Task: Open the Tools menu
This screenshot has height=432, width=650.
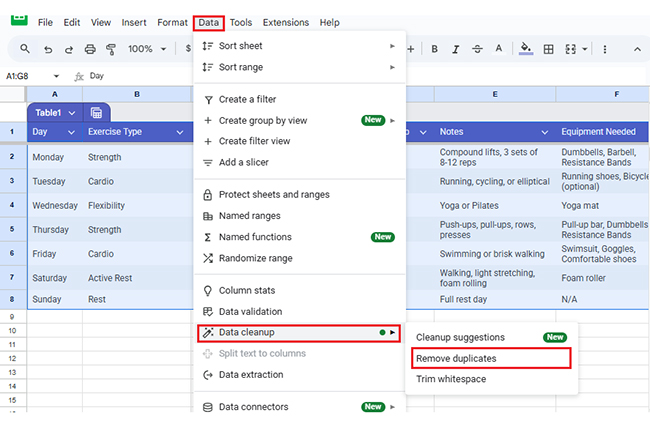Action: [240, 22]
